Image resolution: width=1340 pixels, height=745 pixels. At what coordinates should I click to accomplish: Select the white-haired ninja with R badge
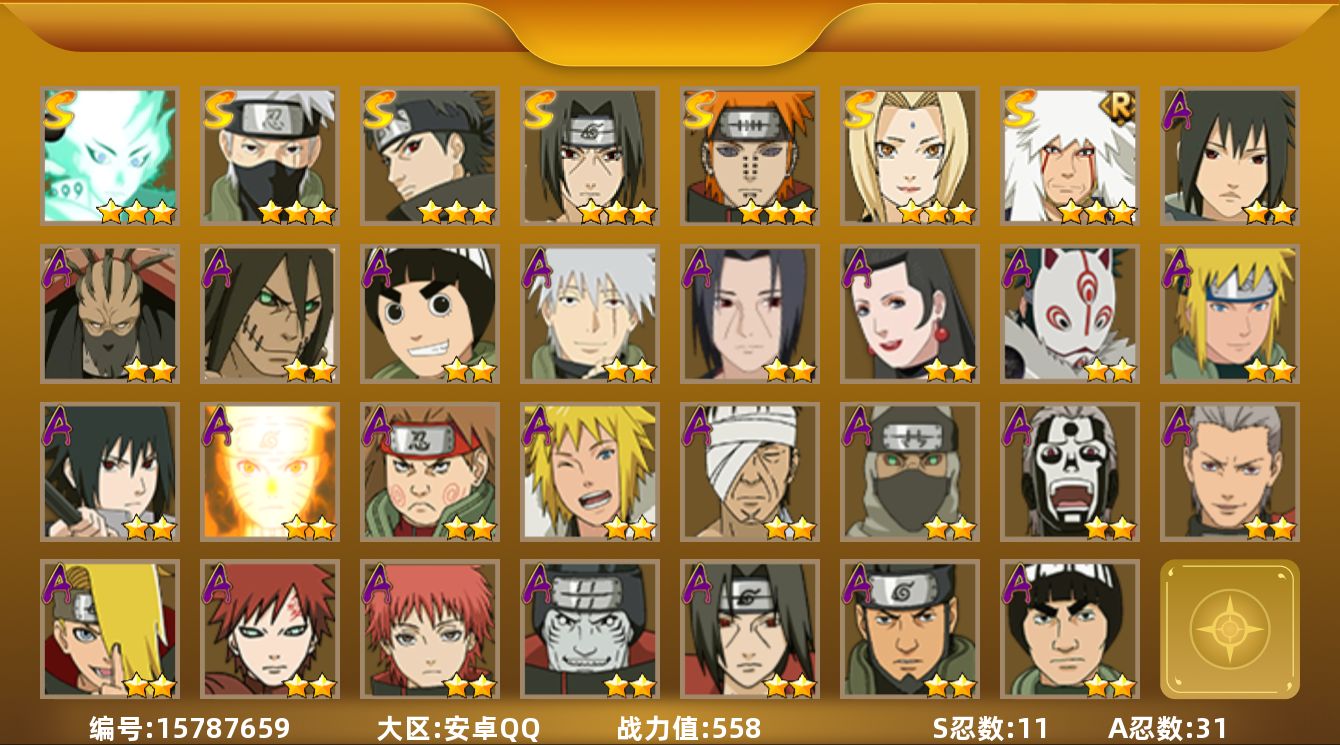pyautogui.click(x=1070, y=155)
